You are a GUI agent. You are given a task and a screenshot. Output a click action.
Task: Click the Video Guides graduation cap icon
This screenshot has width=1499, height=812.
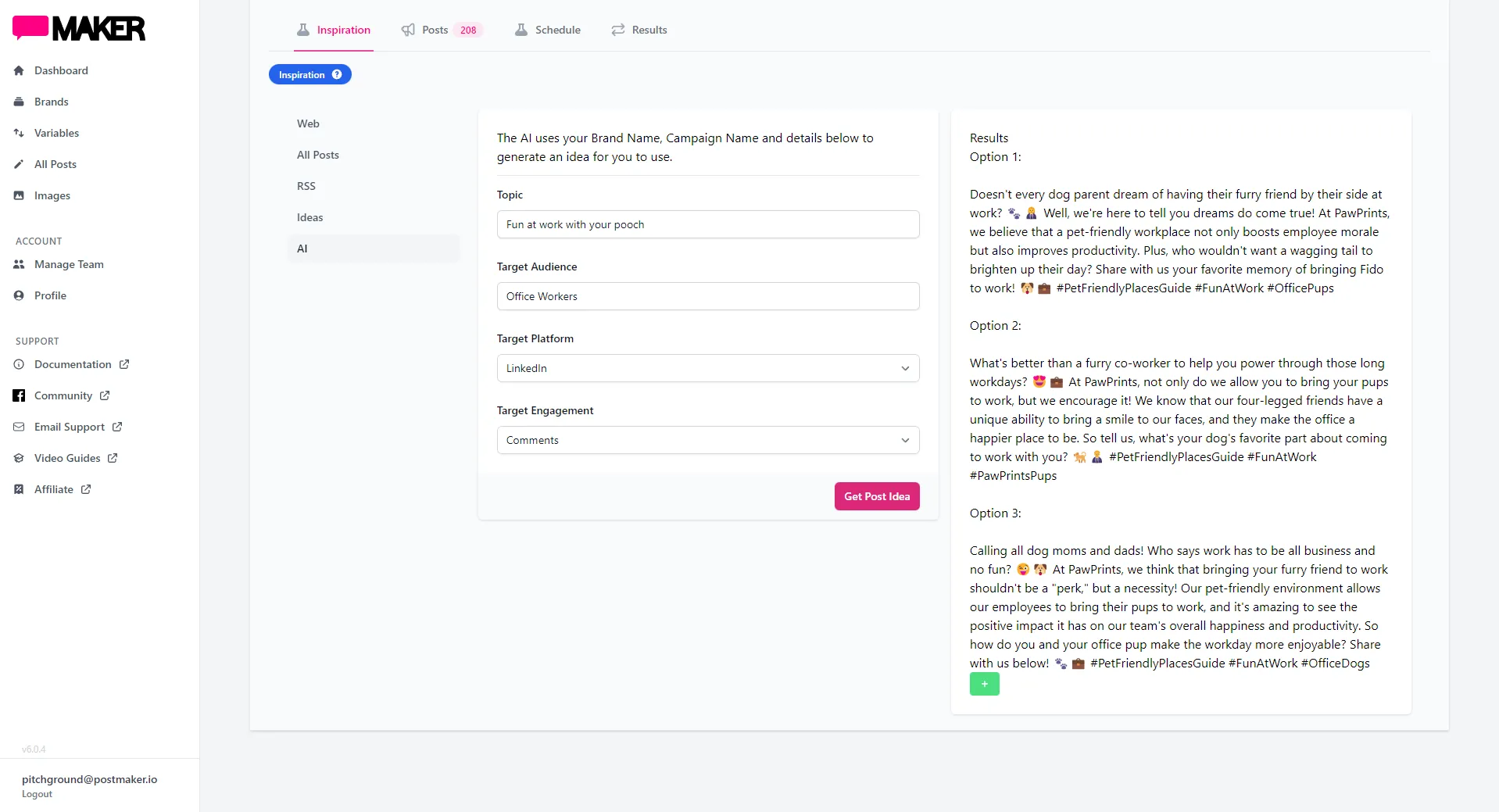(x=19, y=458)
